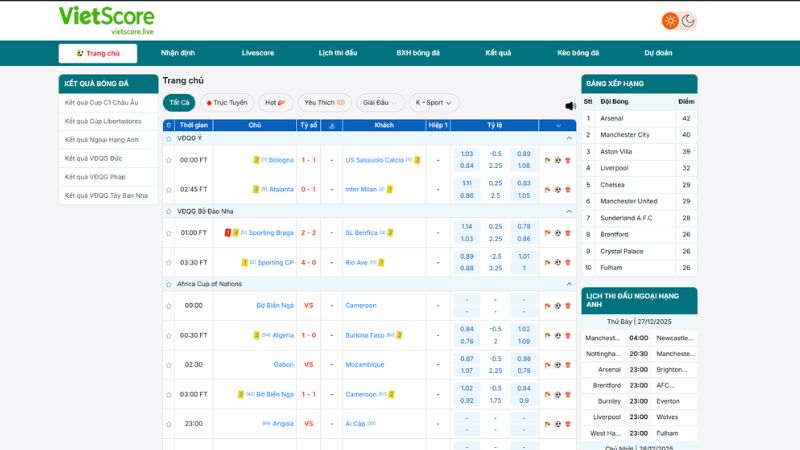Show Yêu Thích favorites filter
Image resolution: width=800 pixels, height=450 pixels.
324,103
